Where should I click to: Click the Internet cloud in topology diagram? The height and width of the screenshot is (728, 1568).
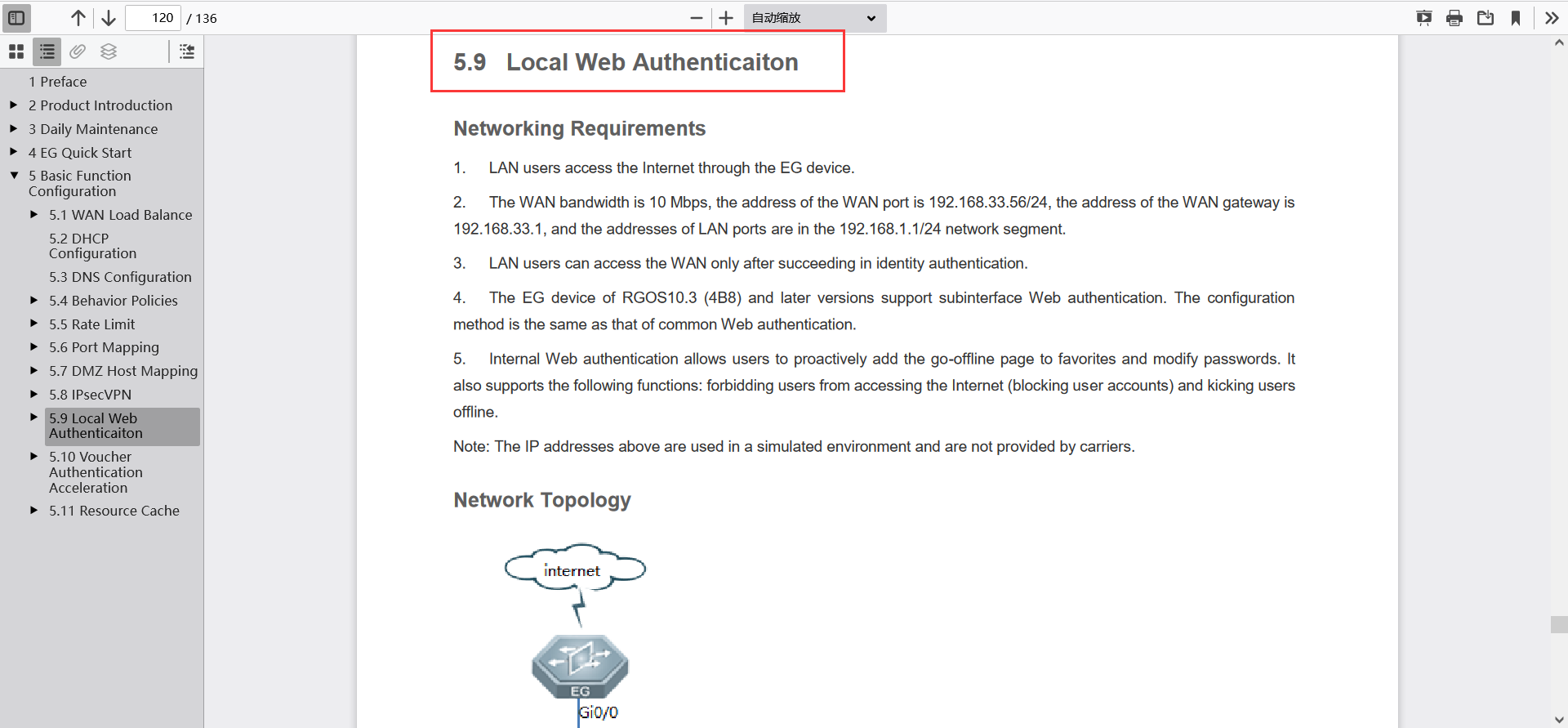pos(575,568)
